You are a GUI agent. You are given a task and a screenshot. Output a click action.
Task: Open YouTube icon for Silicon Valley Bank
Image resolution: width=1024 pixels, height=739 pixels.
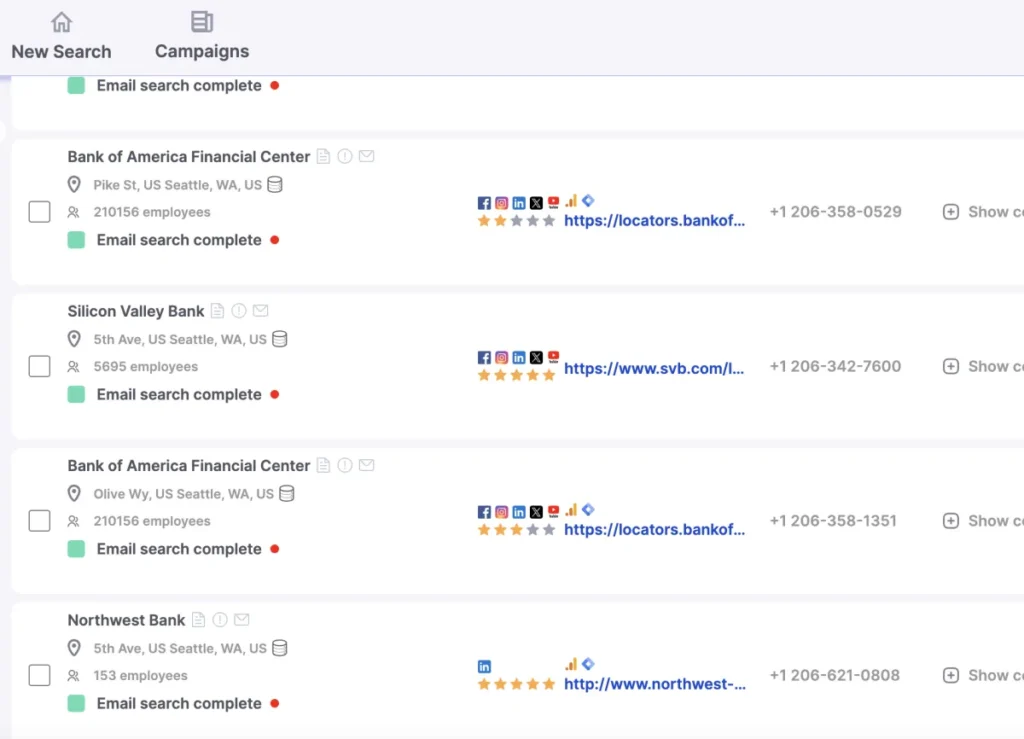point(553,356)
